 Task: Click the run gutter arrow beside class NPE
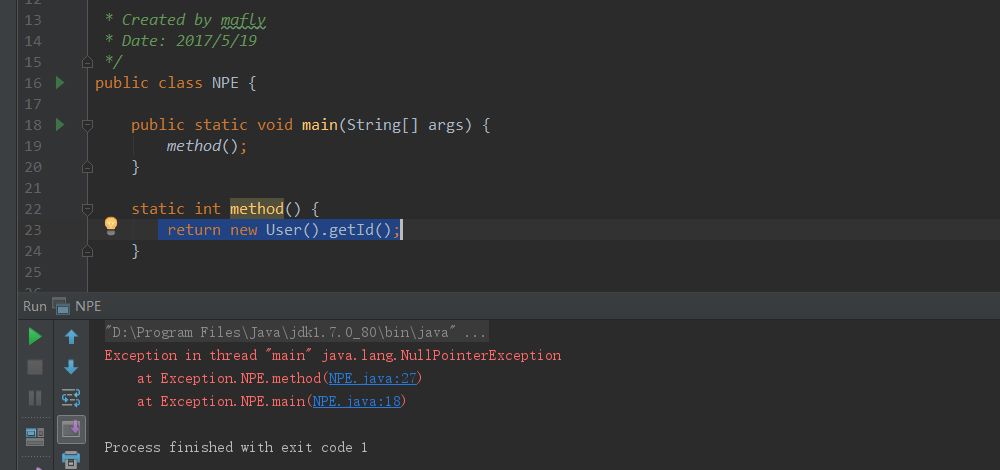[60, 83]
